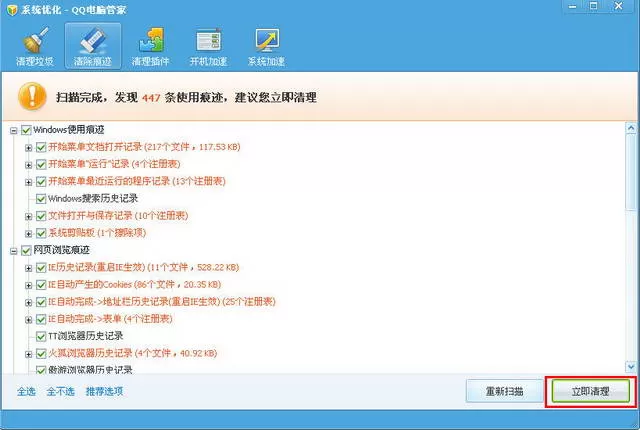Minimize the QQ电脑管家 window
Screen dimensions: 640x430
coord(573,7)
